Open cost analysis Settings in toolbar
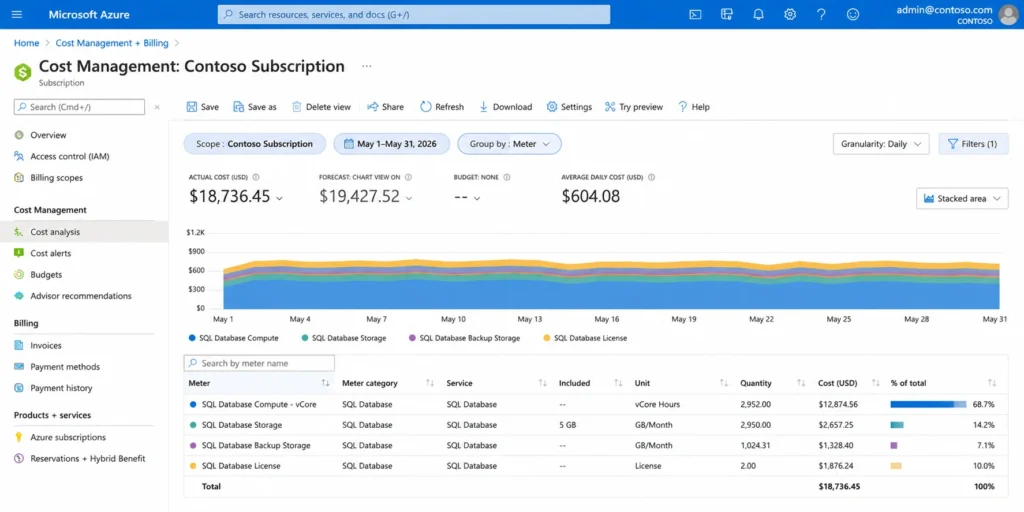This screenshot has width=1024, height=512. pyautogui.click(x=569, y=107)
